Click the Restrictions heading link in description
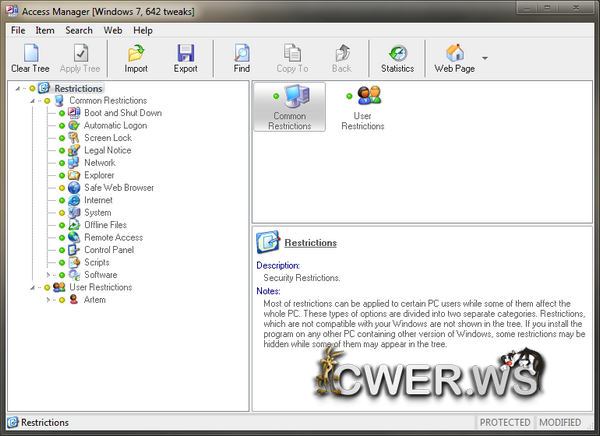 [x=310, y=243]
